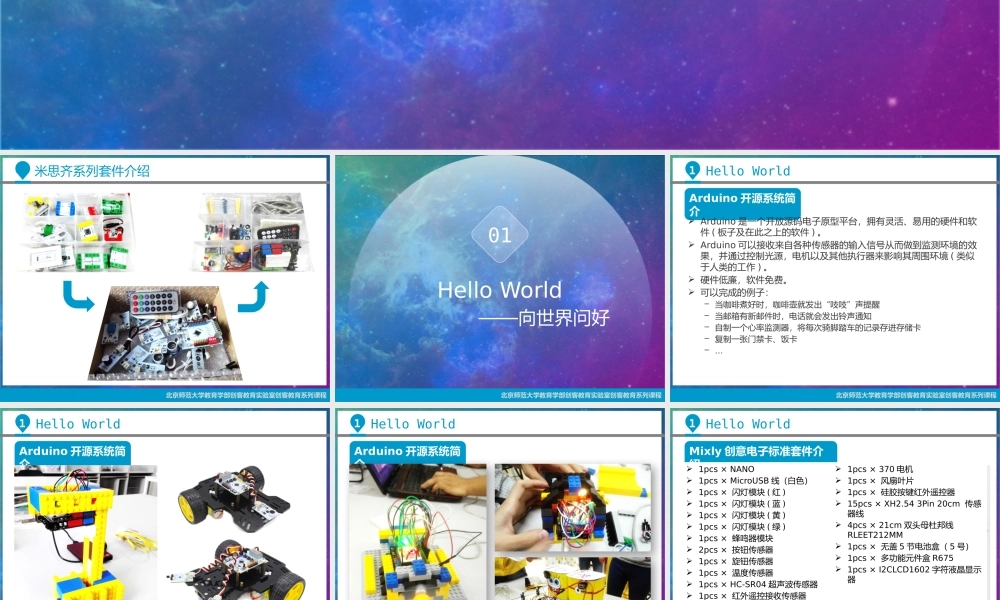Click the blue down-right arrow under the left kit photo
The height and width of the screenshot is (600, 1000).
click(78, 296)
